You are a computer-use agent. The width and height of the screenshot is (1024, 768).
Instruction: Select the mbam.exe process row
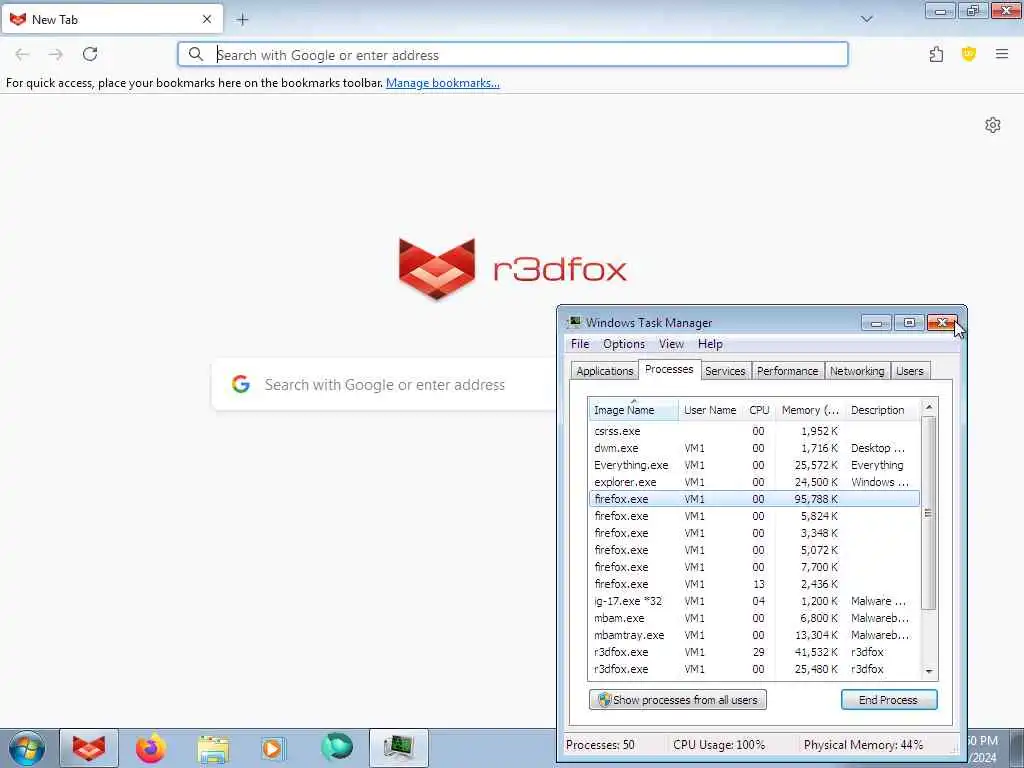754,618
